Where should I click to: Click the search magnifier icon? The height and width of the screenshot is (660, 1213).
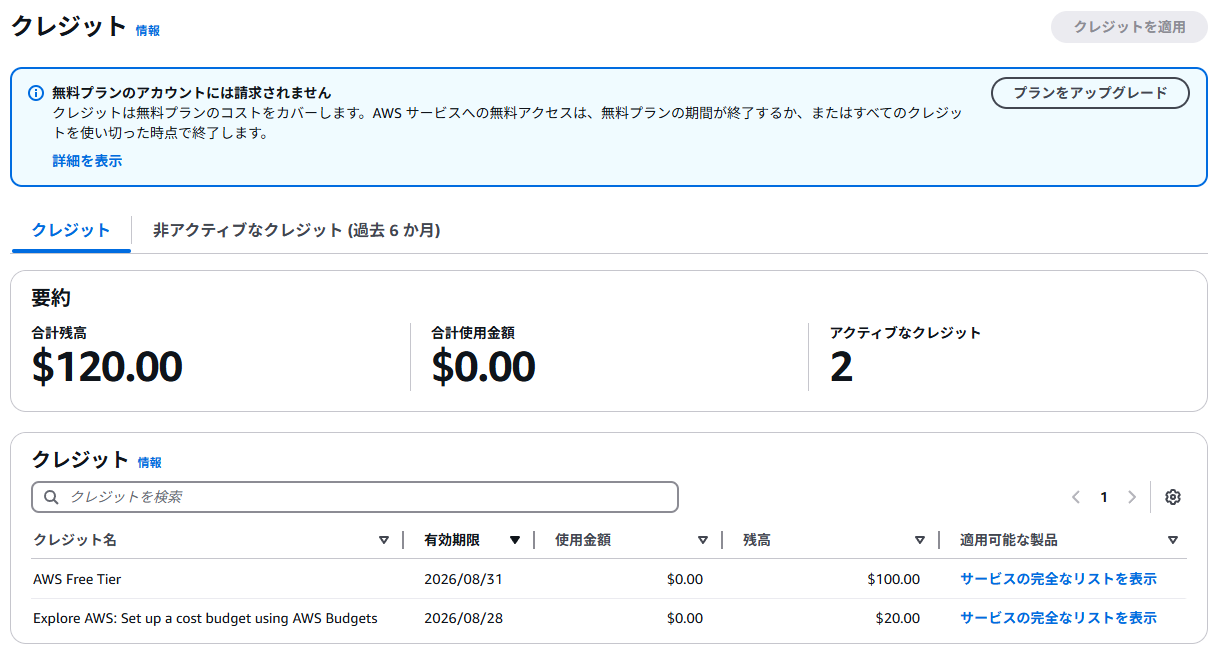(x=51, y=497)
